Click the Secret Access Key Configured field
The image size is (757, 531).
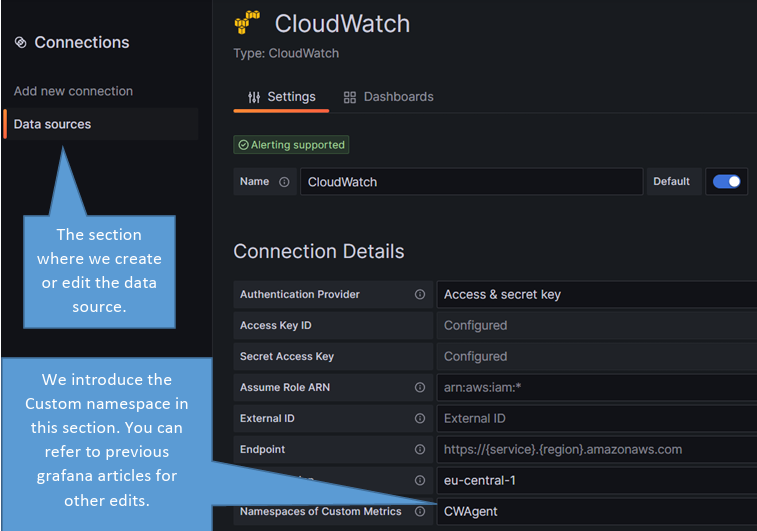pyautogui.click(x=597, y=356)
